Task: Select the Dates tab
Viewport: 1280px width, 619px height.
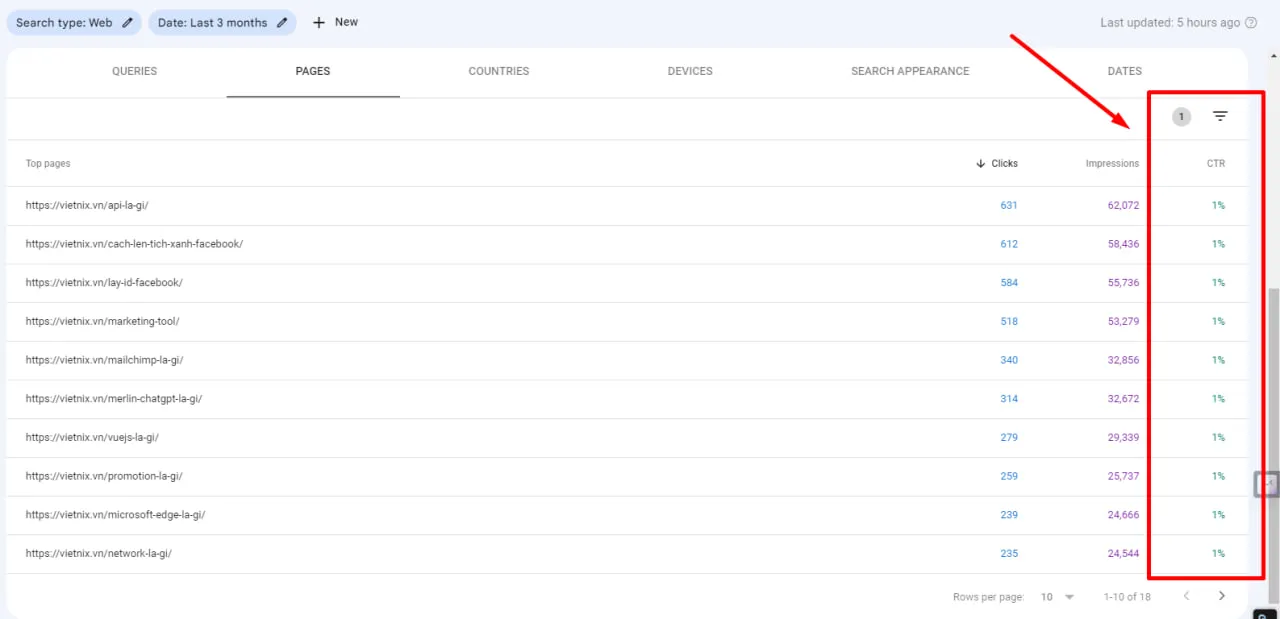Action: pyautogui.click(x=1124, y=71)
